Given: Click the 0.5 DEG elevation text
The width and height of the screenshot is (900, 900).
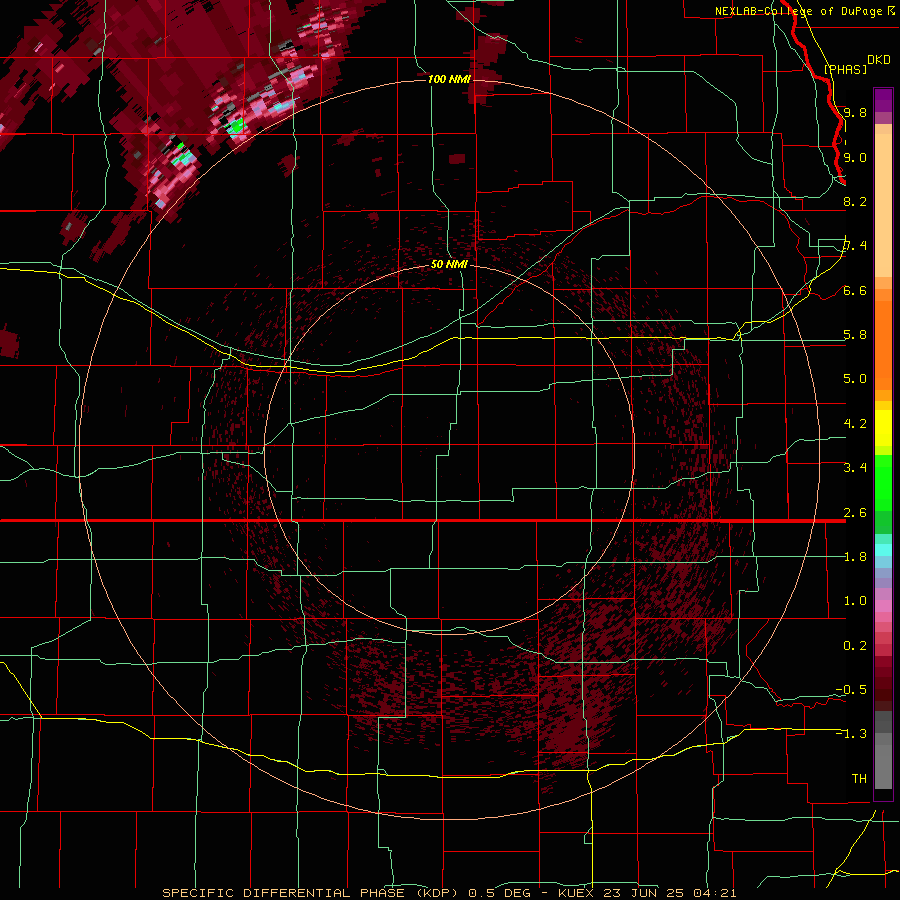Looking at the screenshot, I should click(499, 893).
